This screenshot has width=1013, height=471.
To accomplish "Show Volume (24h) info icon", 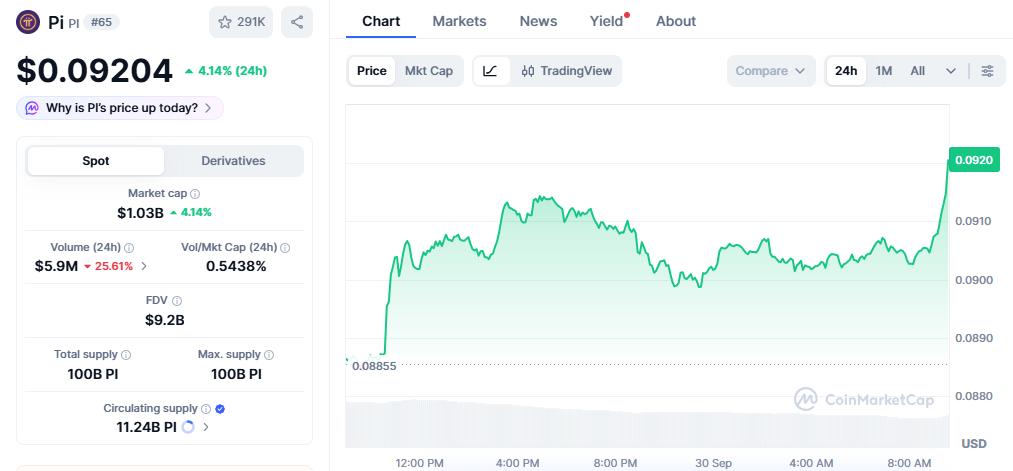I will 129,247.
